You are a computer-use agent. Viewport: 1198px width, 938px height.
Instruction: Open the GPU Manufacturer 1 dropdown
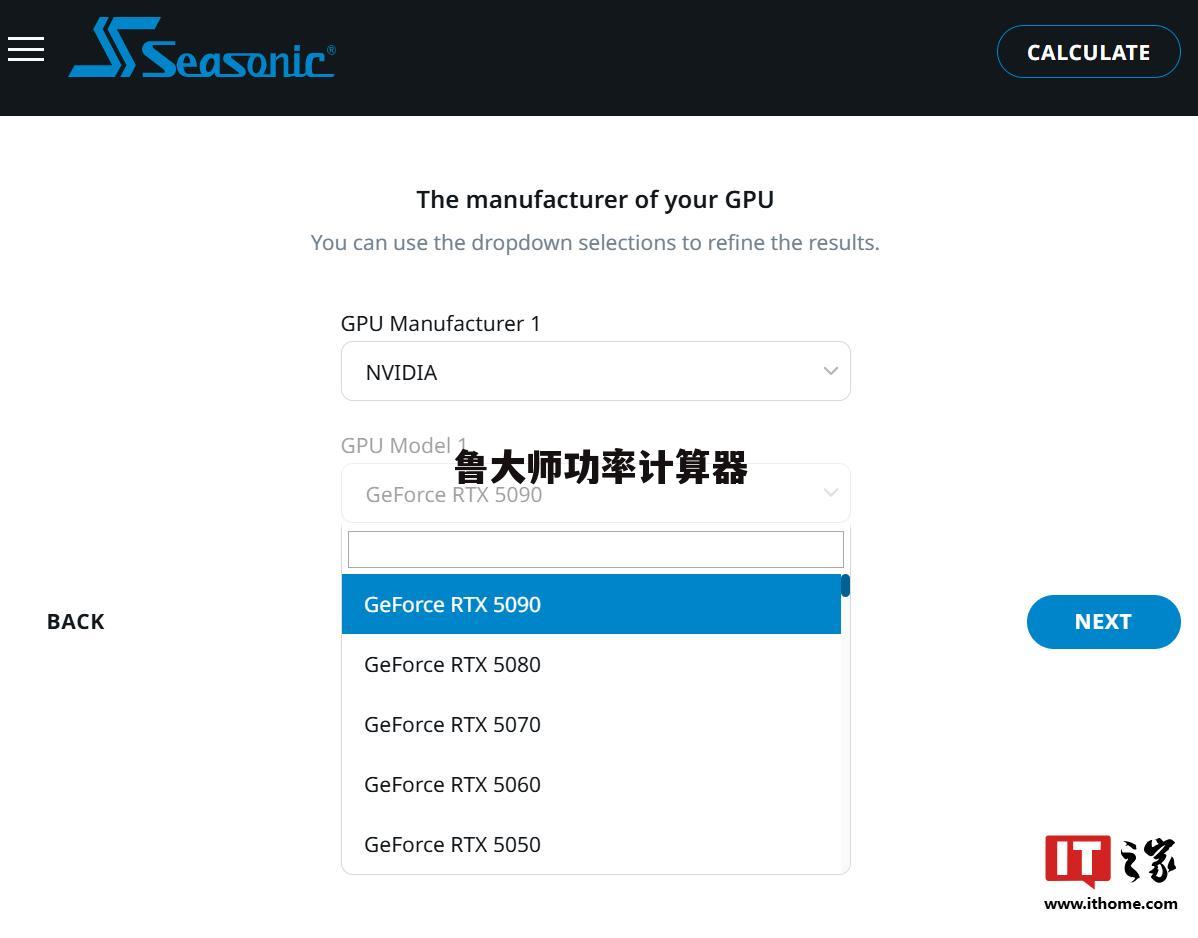(595, 371)
